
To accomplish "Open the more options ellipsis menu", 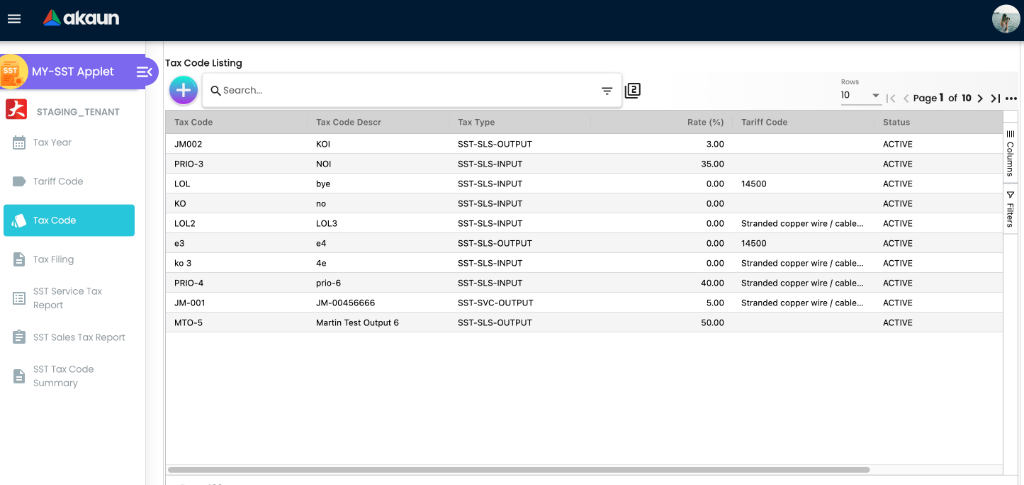I will point(1011,98).
